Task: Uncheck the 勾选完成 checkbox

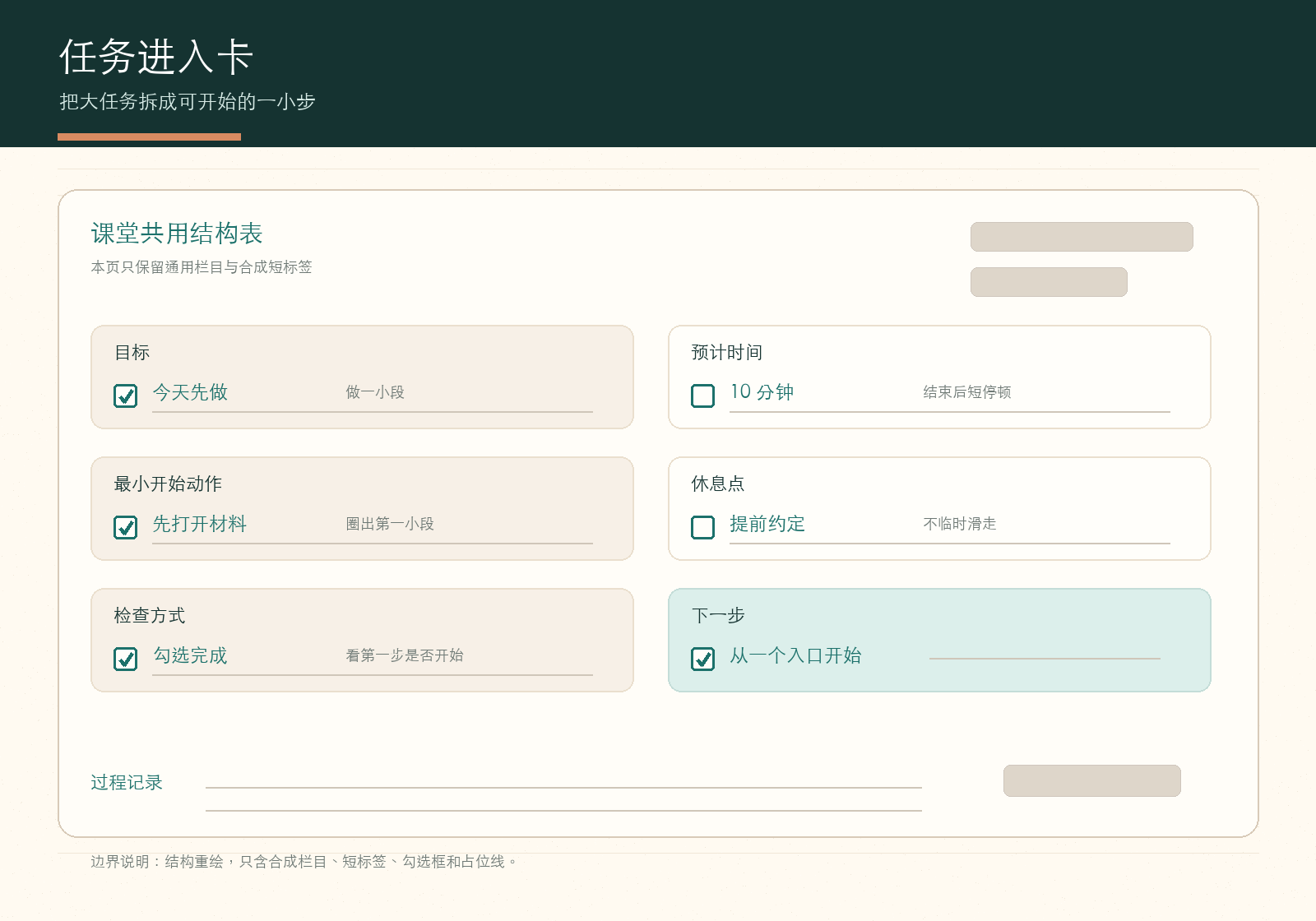Action: click(126, 659)
